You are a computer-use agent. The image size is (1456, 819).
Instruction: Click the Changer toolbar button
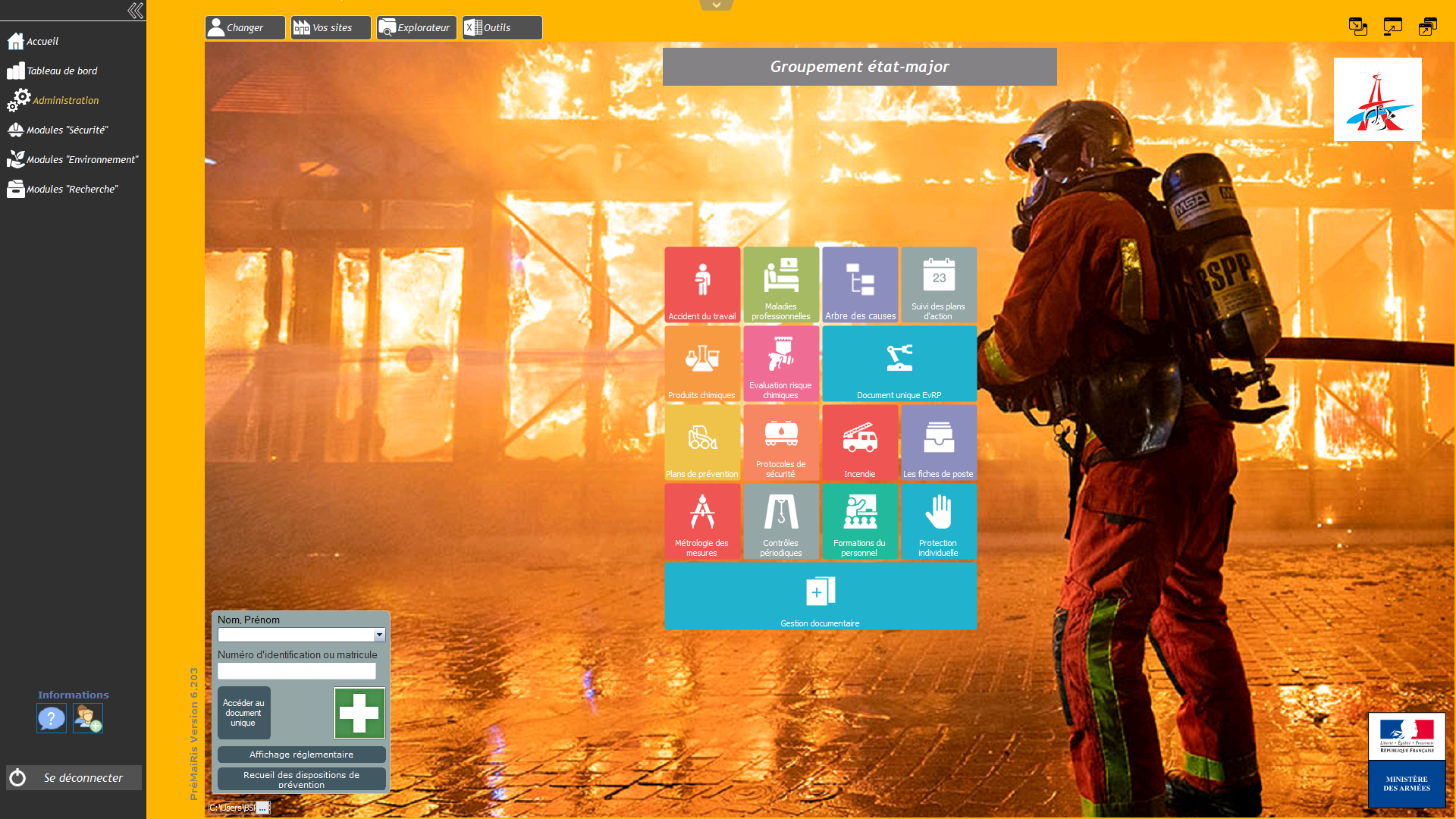(245, 27)
